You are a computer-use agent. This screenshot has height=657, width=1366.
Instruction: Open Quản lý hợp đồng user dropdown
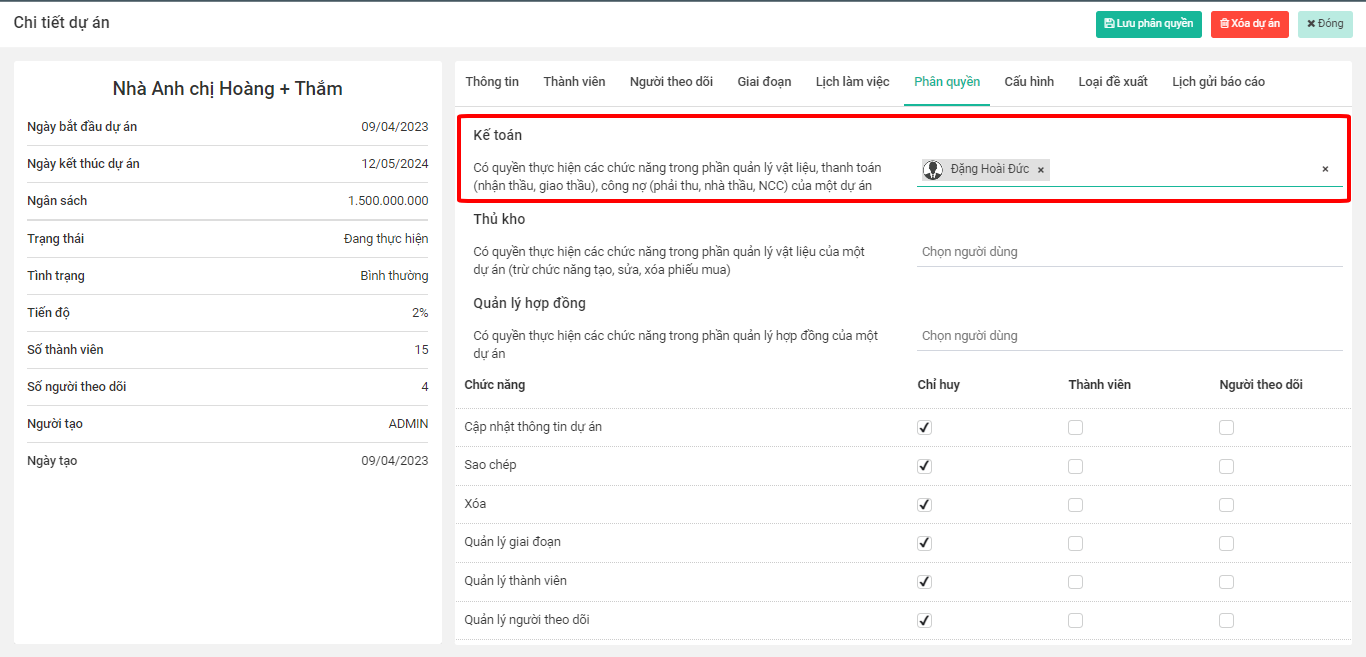(x=1128, y=336)
